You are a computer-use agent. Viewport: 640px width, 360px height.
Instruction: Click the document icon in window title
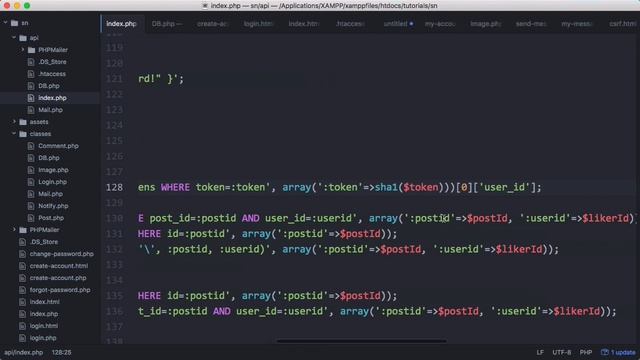point(205,6)
